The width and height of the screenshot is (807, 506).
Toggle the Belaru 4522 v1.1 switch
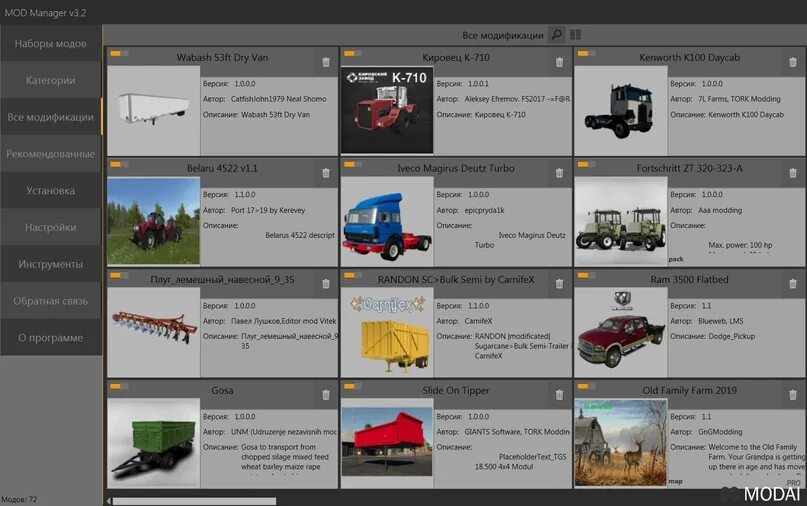119,164
